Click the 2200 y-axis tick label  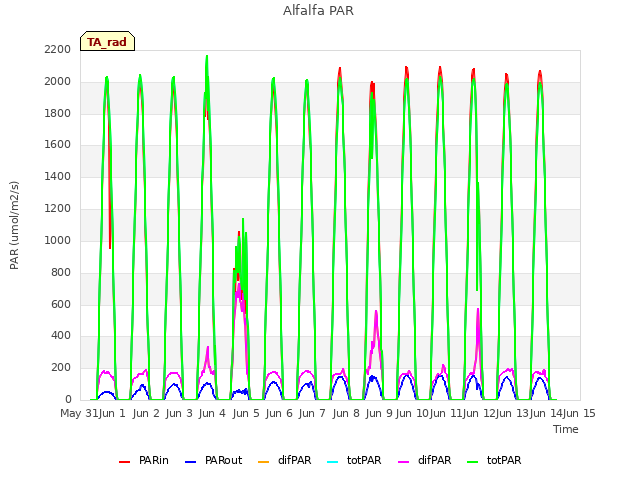tap(58, 50)
